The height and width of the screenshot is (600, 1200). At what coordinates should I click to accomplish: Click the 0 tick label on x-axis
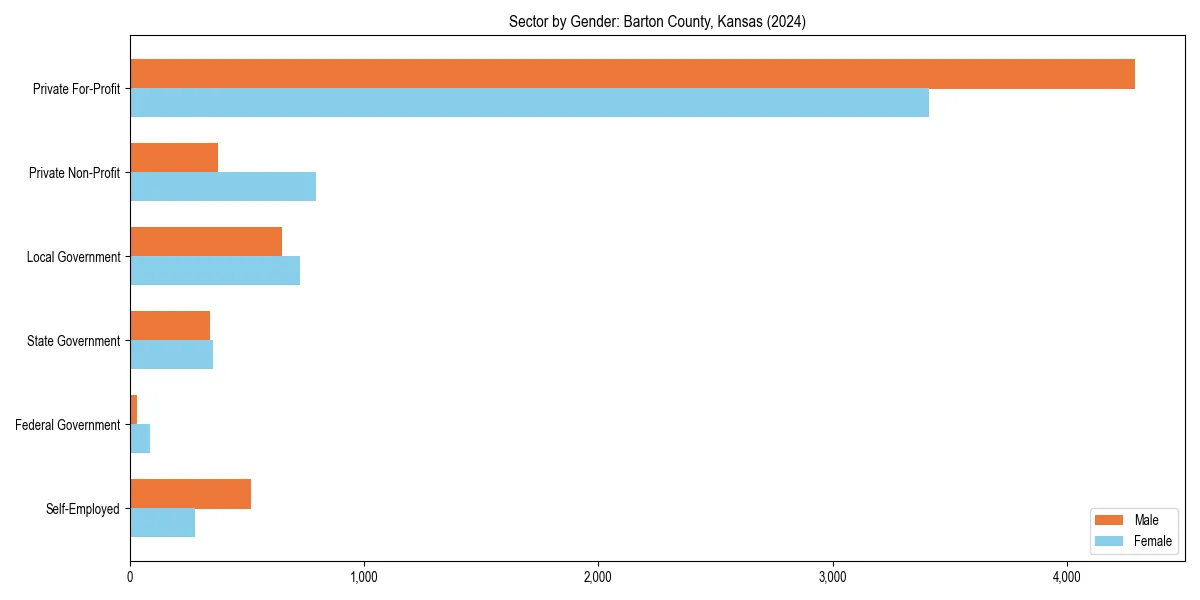(x=131, y=575)
